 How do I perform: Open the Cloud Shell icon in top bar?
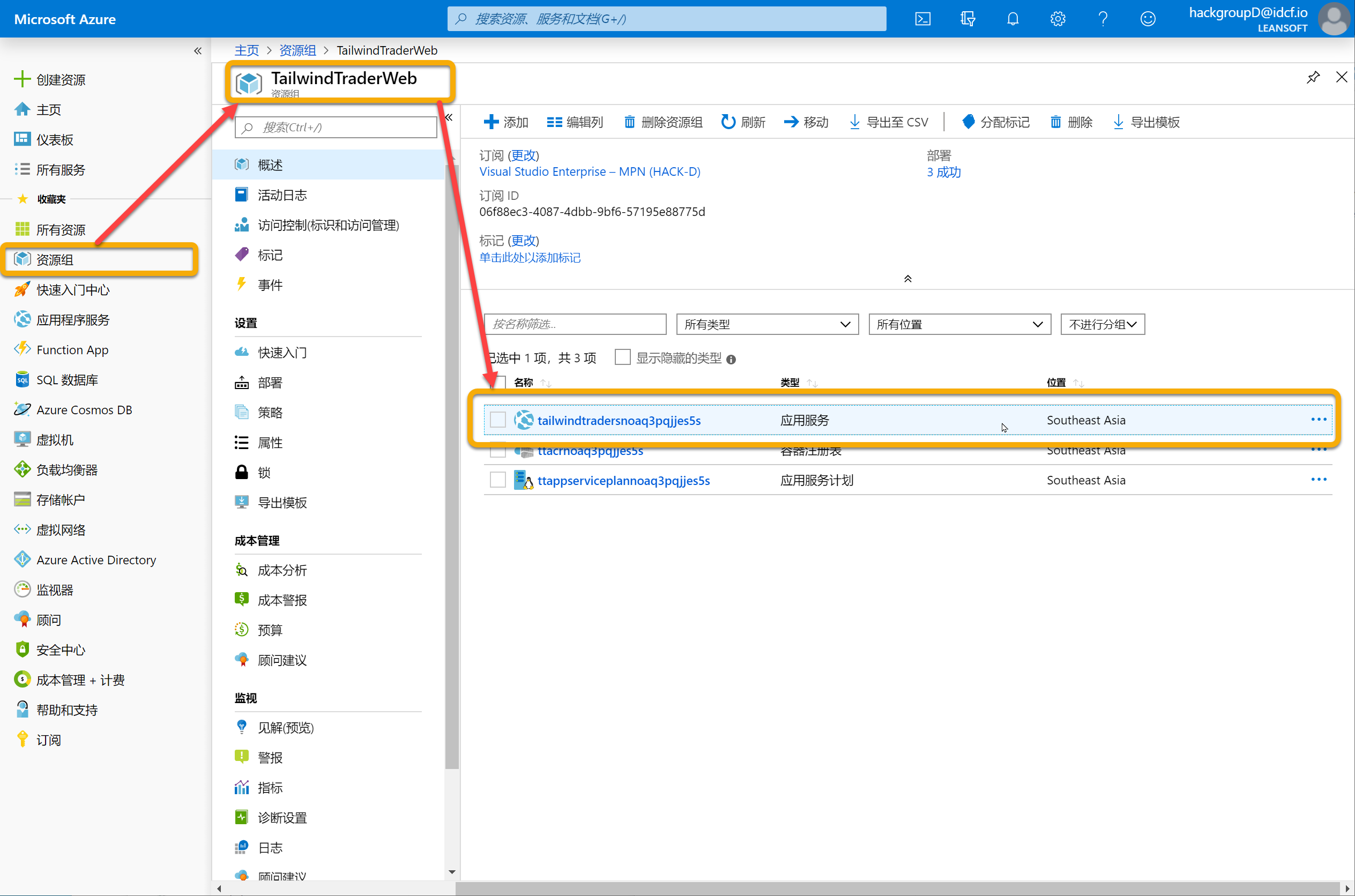click(922, 19)
